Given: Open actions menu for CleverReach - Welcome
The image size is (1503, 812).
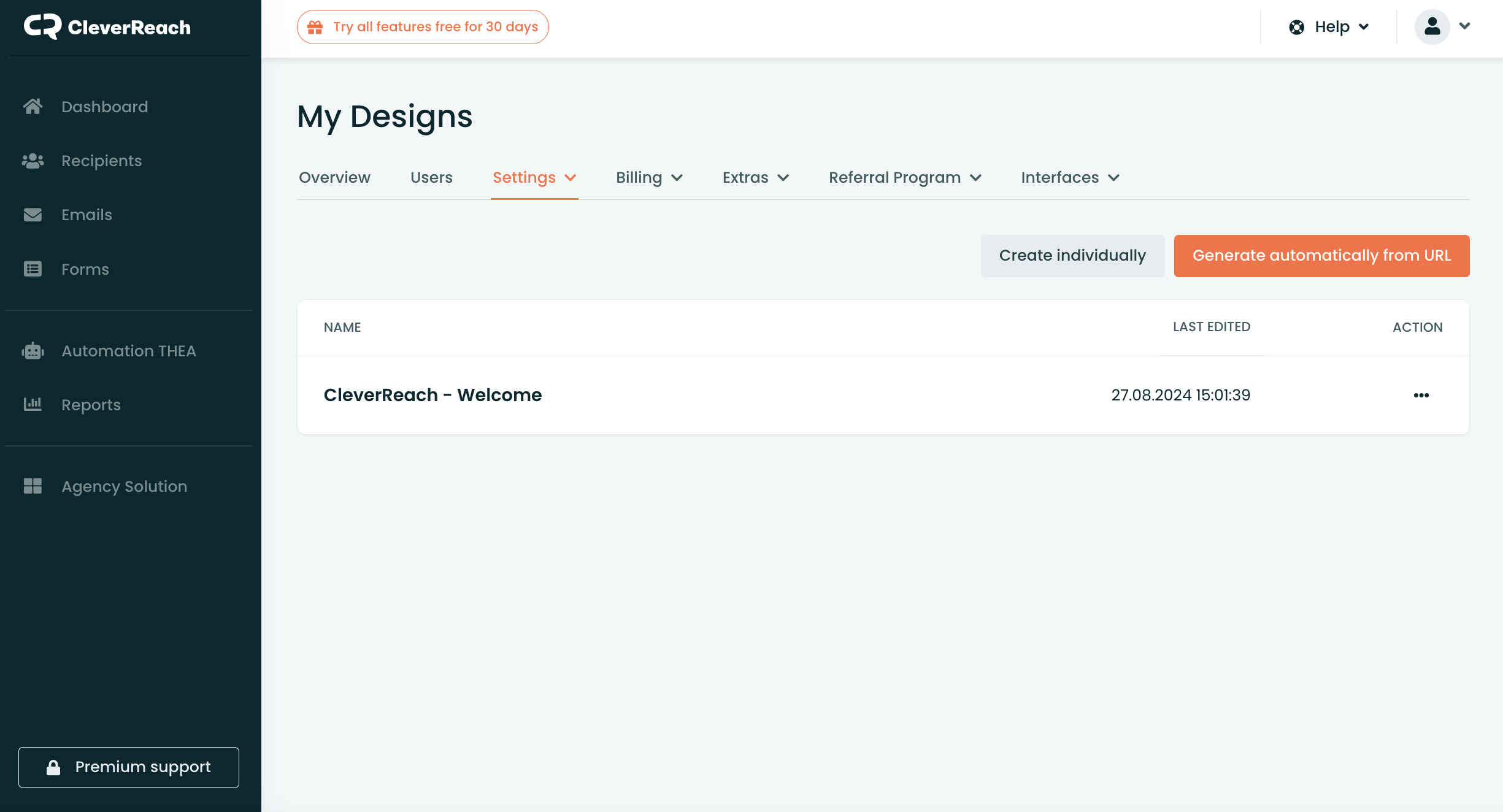Looking at the screenshot, I should (x=1421, y=395).
